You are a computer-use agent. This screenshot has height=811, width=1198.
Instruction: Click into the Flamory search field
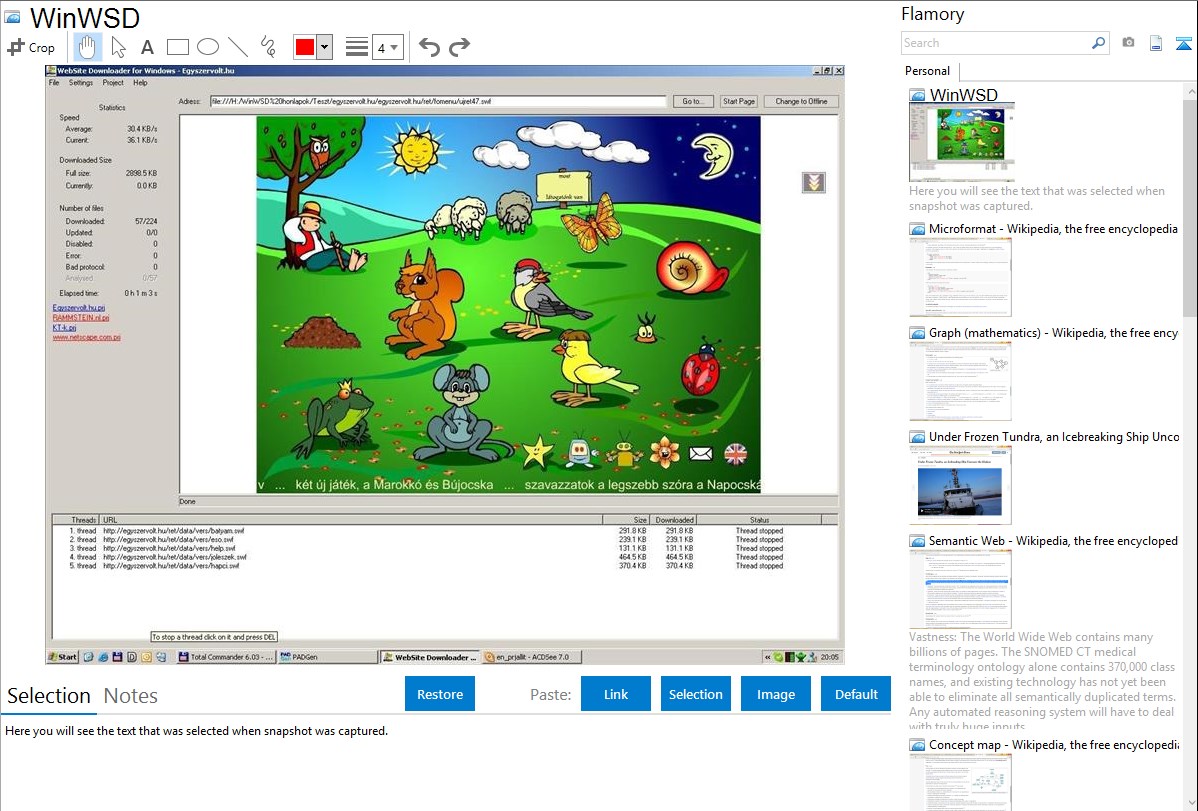tap(995, 43)
